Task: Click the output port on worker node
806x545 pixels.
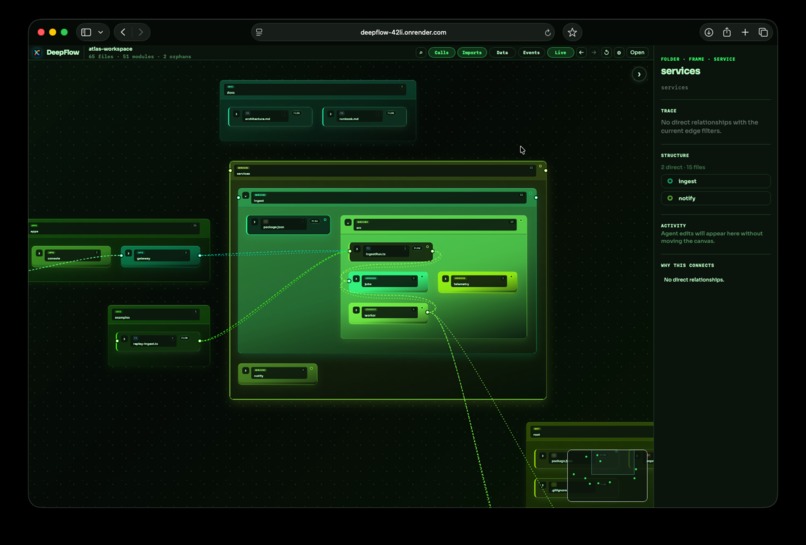Action: point(427,312)
